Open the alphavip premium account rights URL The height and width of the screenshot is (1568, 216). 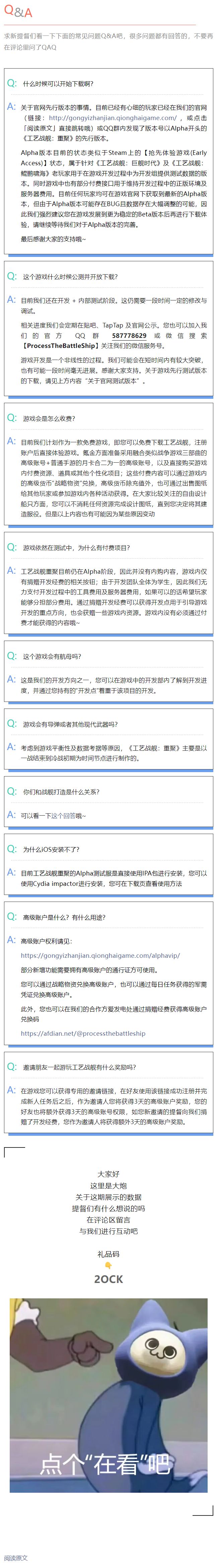(100, 956)
